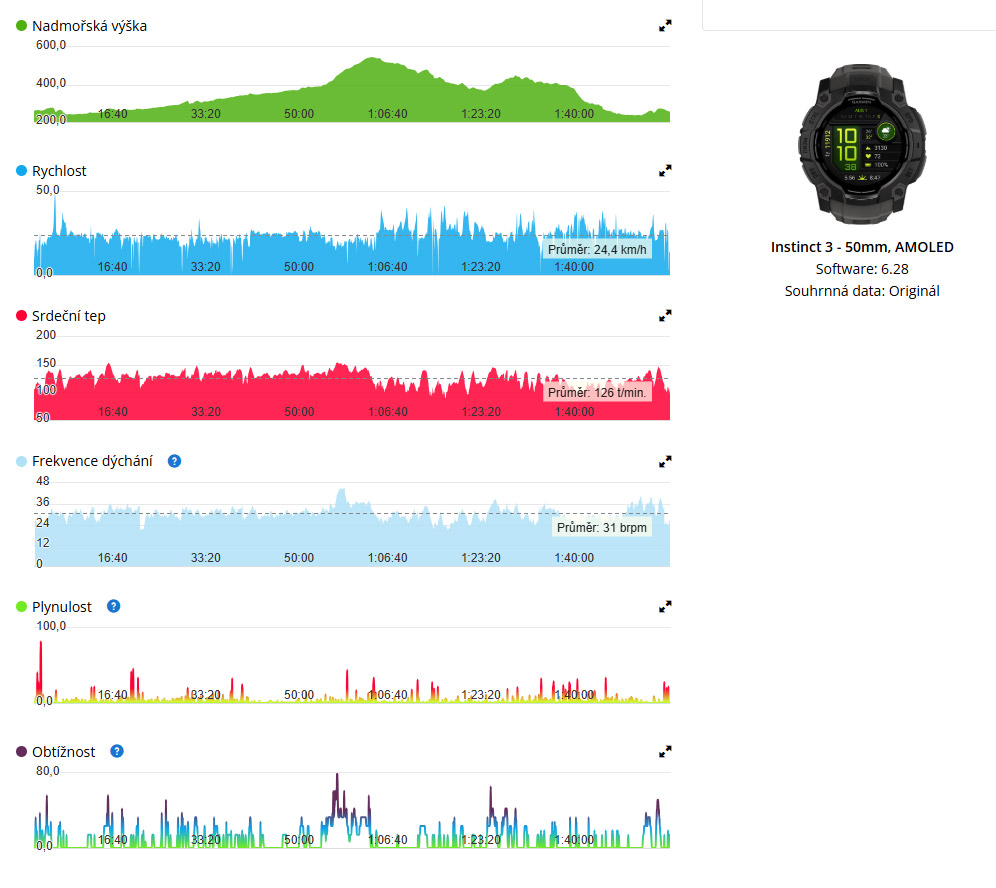Click the Průměr 126 t/min average label
996x888 pixels.
pos(597,393)
